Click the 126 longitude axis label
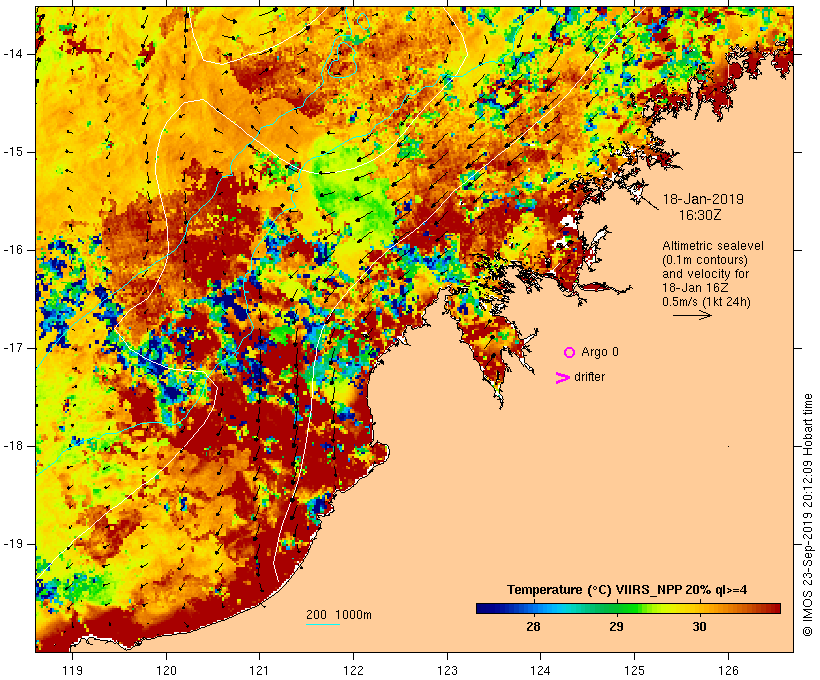The image size is (820, 680). click(728, 670)
